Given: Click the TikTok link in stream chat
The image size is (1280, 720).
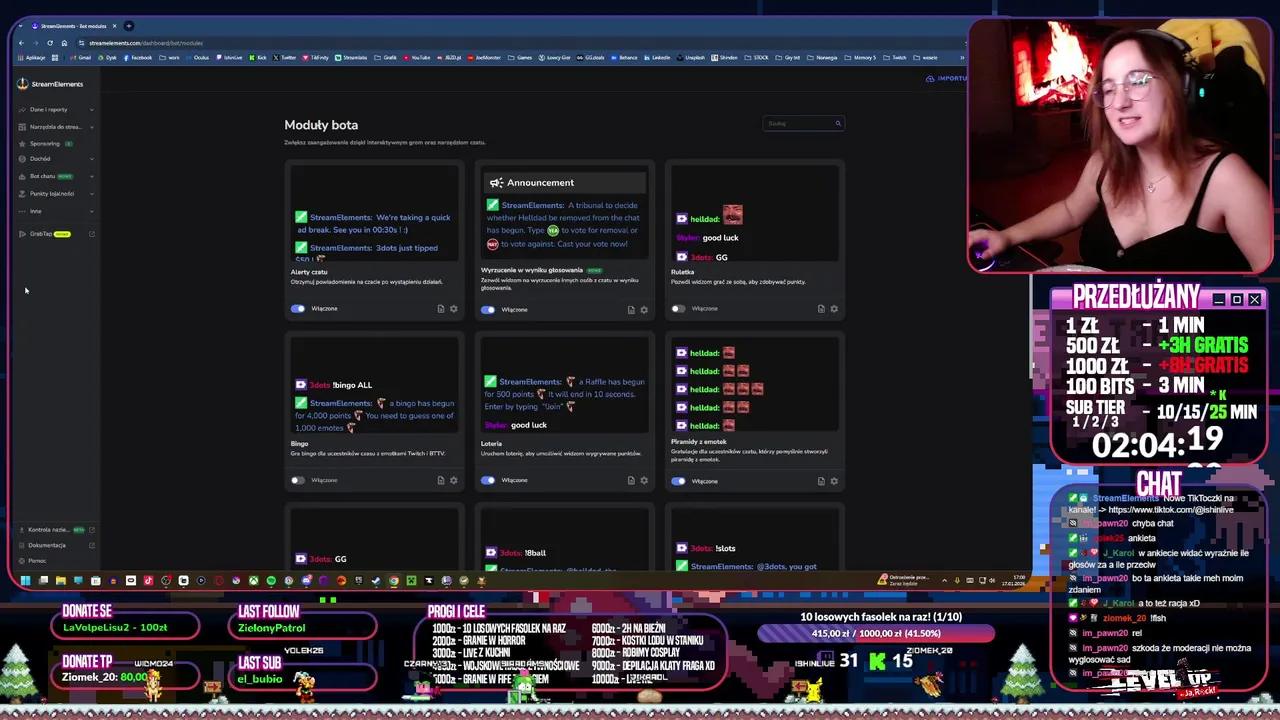Looking at the screenshot, I should [1170, 510].
